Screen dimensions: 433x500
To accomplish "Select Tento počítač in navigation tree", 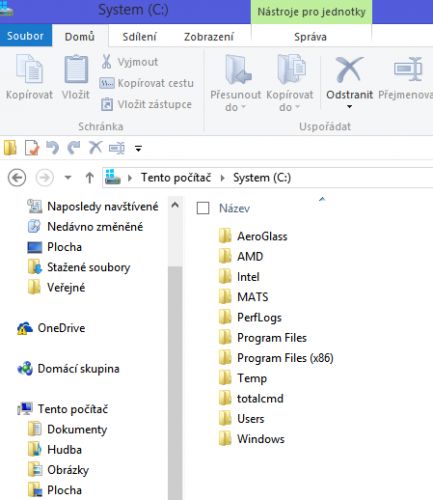I will tap(63, 409).
